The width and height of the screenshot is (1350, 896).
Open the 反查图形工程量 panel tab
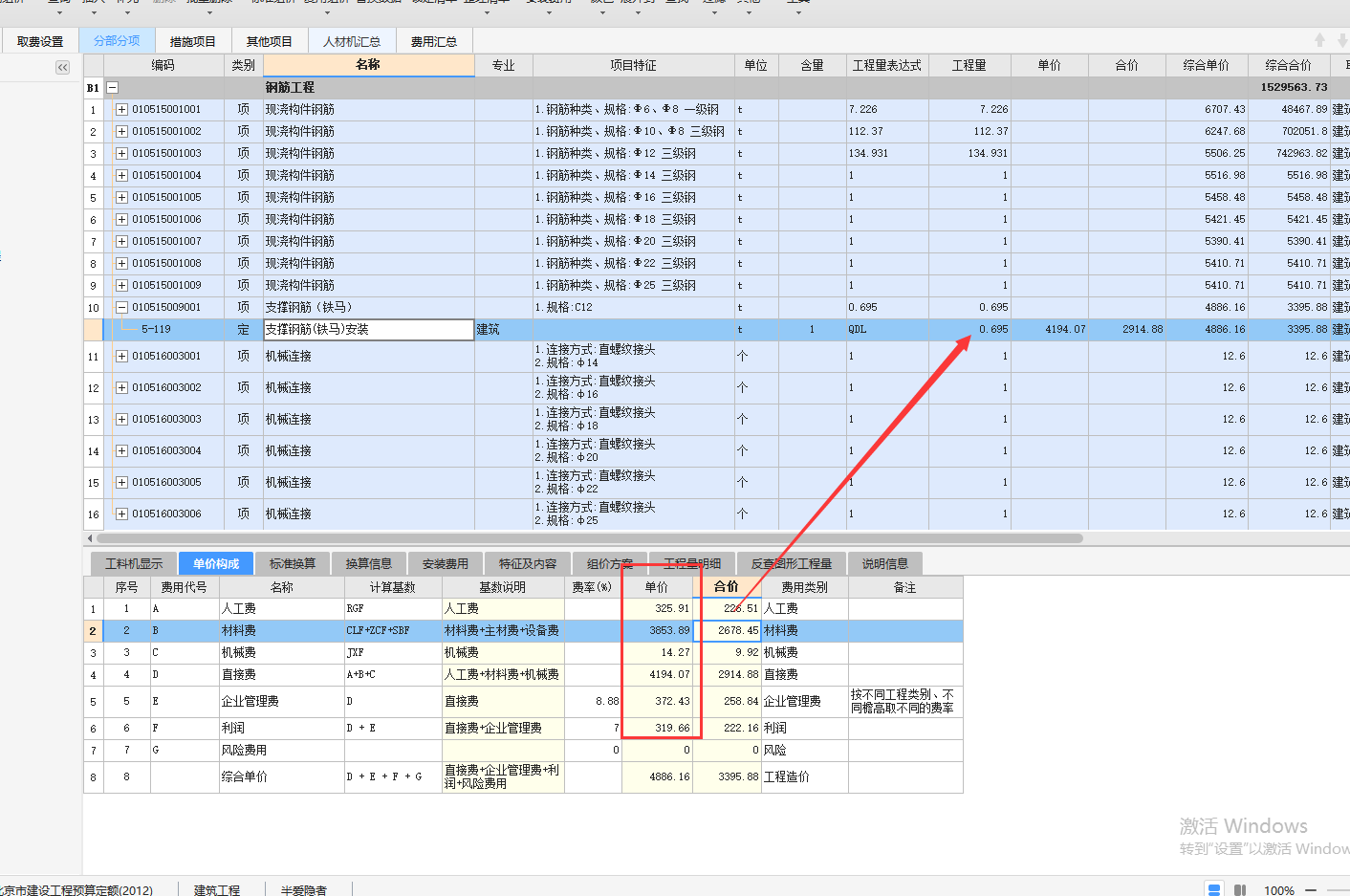(792, 563)
